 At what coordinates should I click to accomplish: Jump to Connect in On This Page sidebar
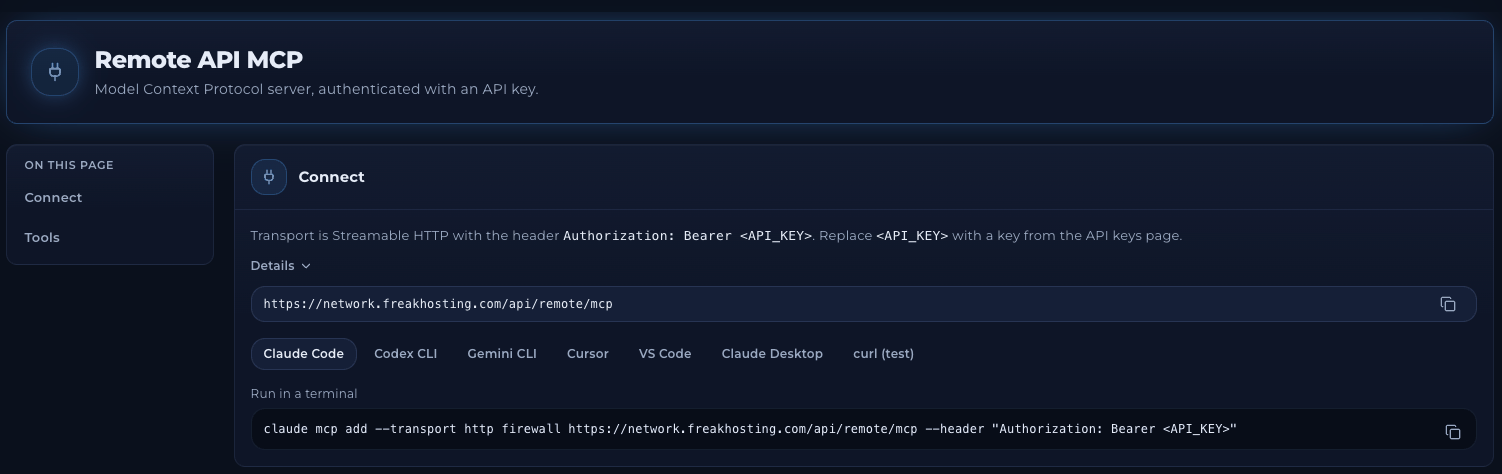point(54,198)
